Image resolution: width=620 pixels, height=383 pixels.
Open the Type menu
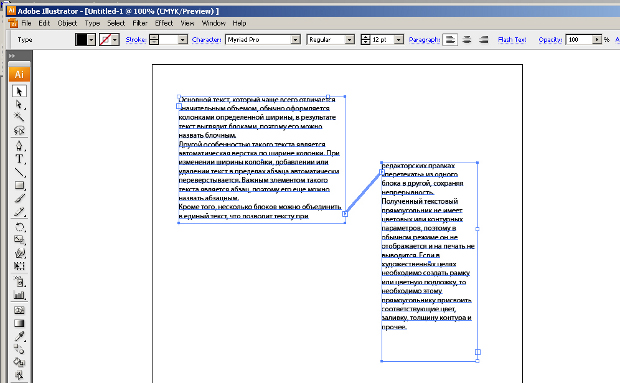point(93,23)
